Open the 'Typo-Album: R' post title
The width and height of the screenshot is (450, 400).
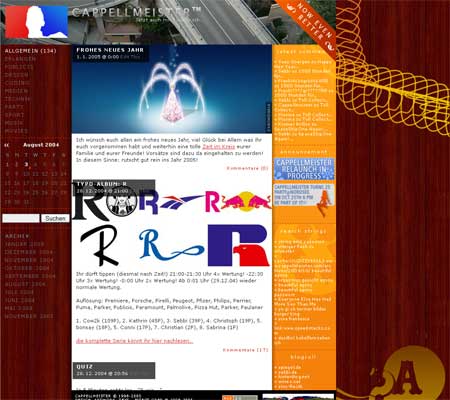tap(102, 184)
